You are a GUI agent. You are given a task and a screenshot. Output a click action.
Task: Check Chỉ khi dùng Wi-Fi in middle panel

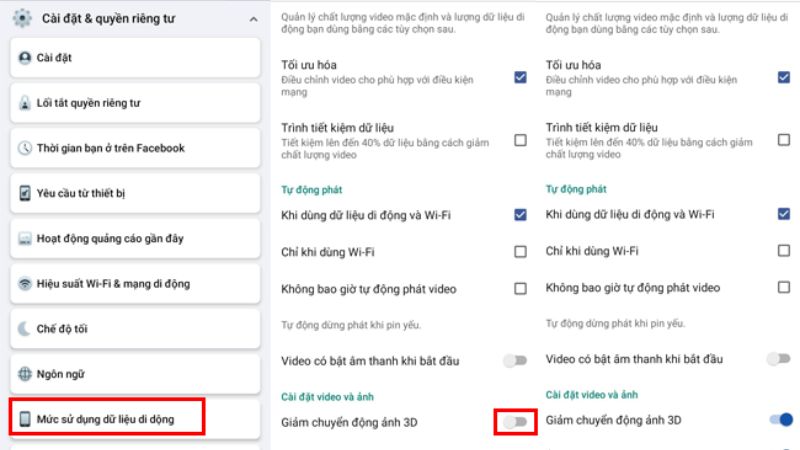[520, 252]
